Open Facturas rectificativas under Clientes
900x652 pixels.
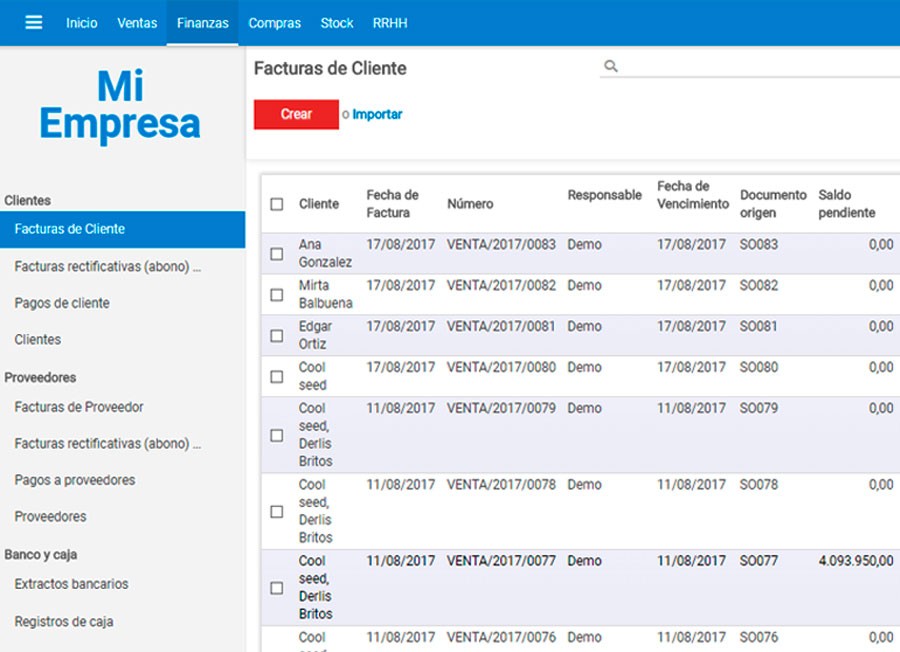point(107,267)
